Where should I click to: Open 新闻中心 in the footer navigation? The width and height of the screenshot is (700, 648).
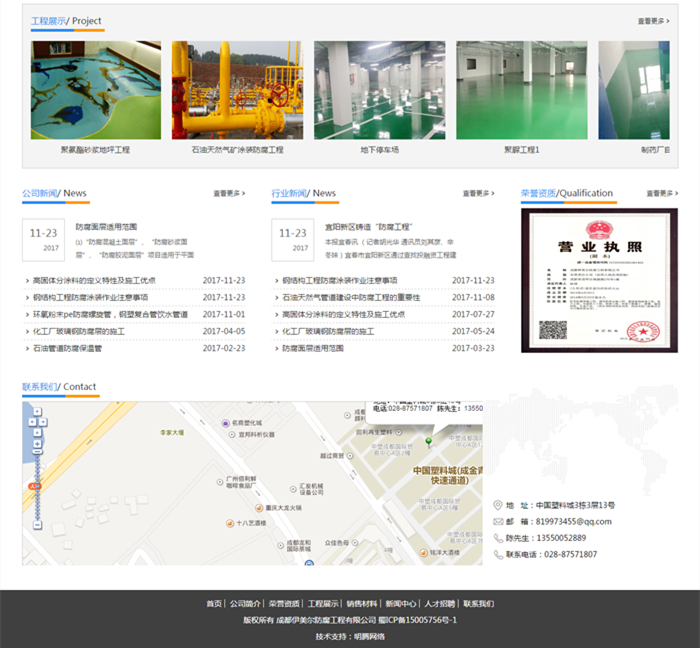(x=401, y=604)
